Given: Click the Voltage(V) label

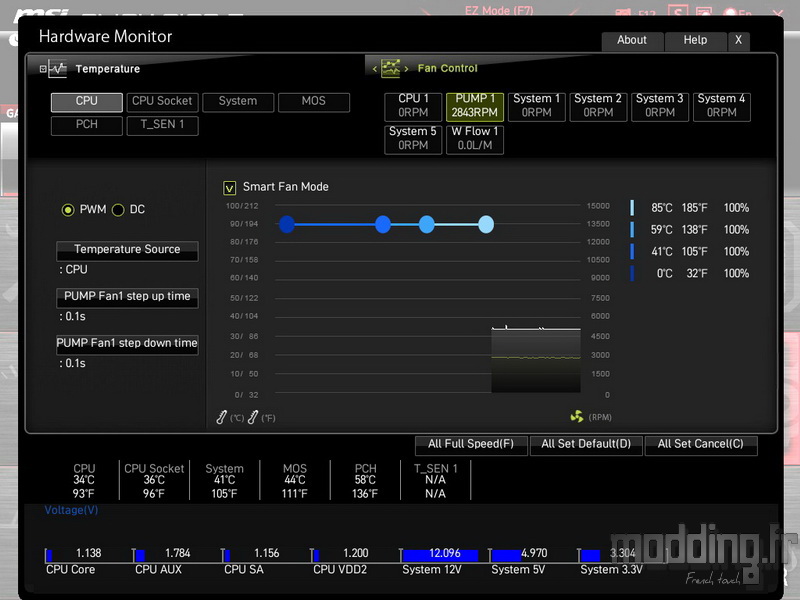Looking at the screenshot, I should 71,510.
